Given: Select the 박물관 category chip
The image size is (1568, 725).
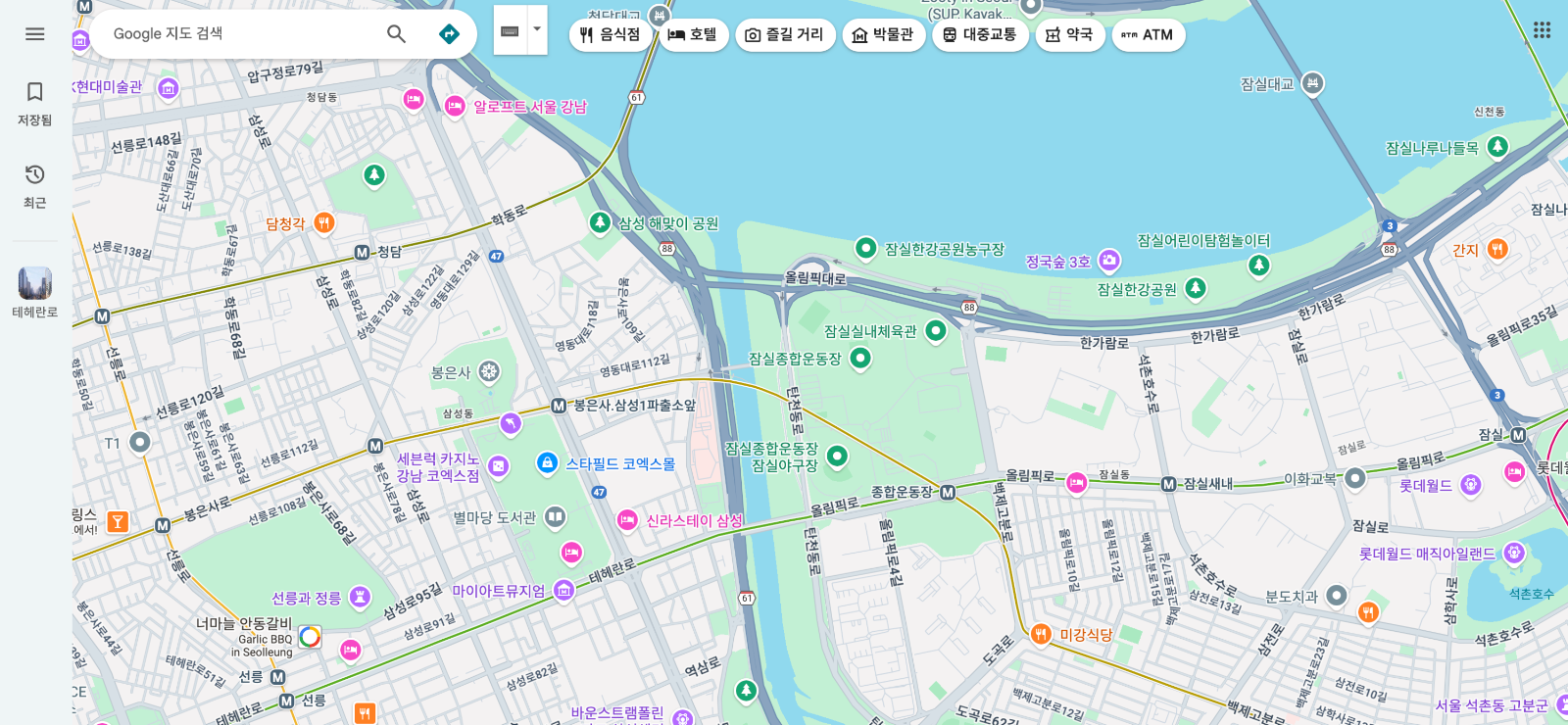Looking at the screenshot, I should click(883, 35).
